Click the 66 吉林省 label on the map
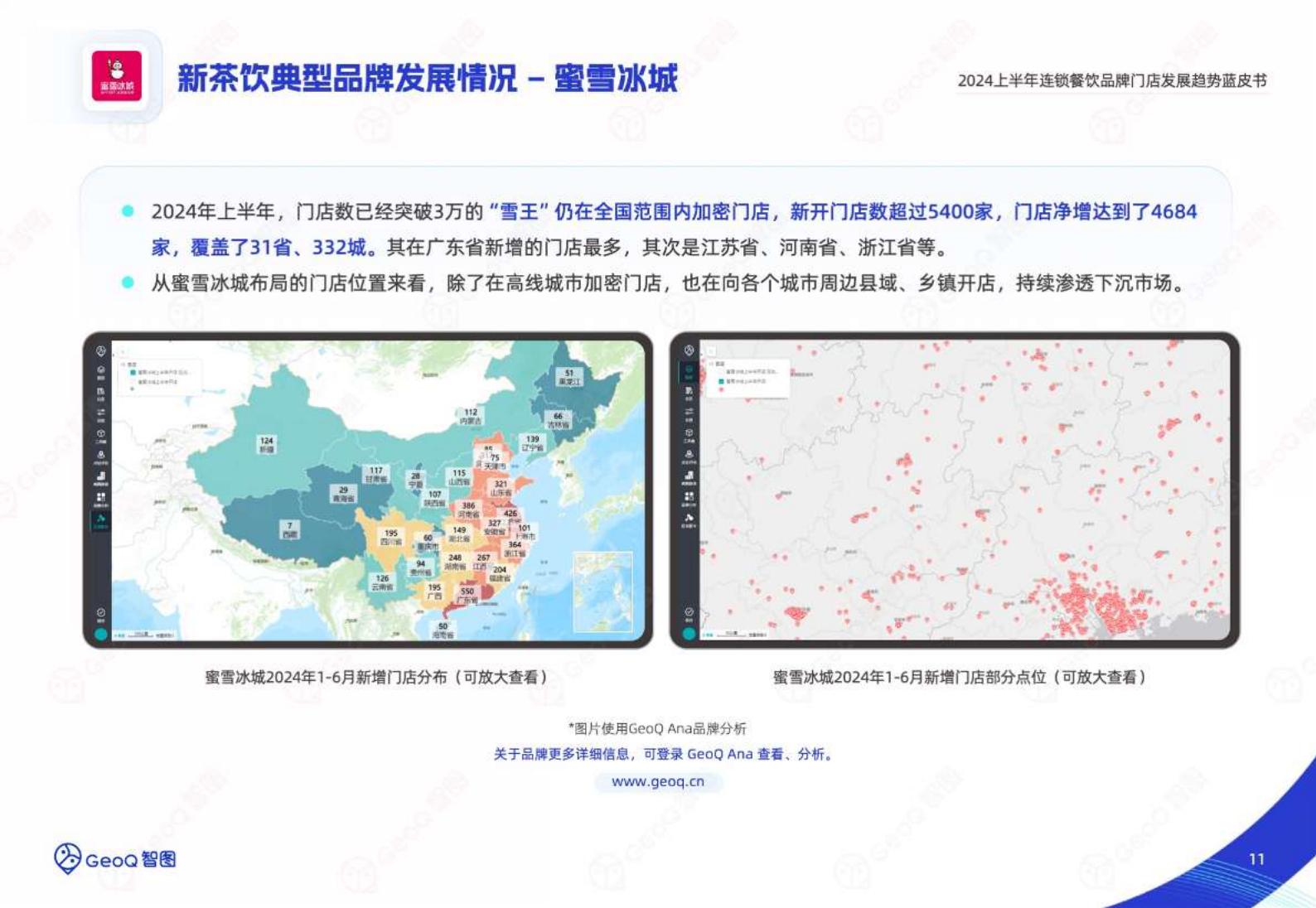Viewport: 1316px width, 908px height. pos(558,420)
